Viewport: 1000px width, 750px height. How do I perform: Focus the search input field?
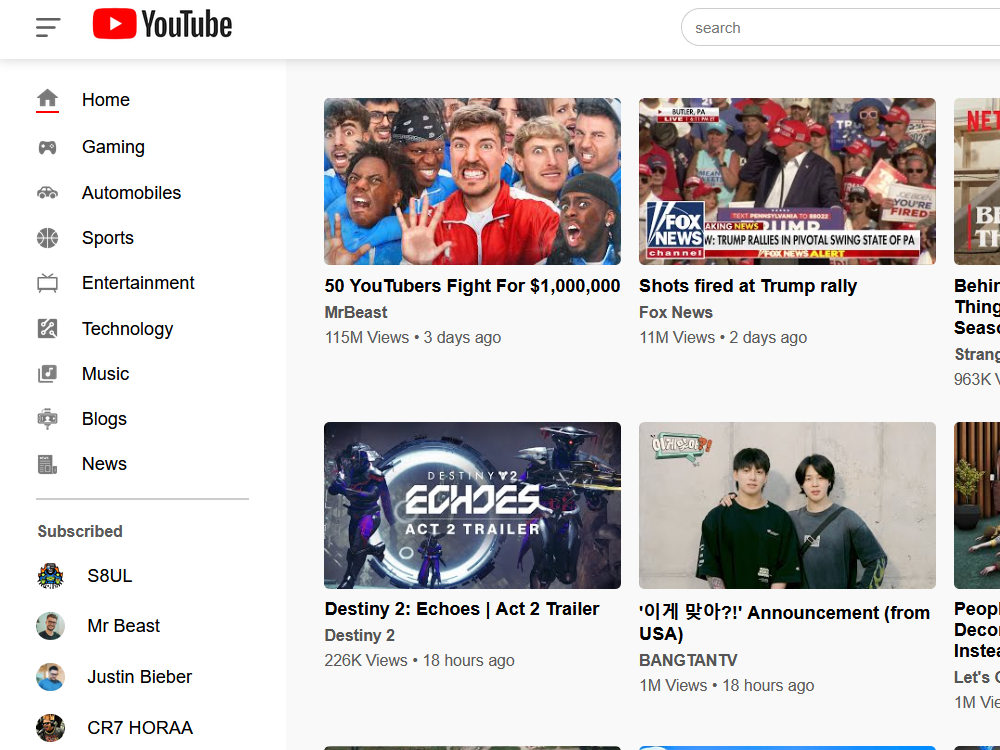(x=841, y=27)
